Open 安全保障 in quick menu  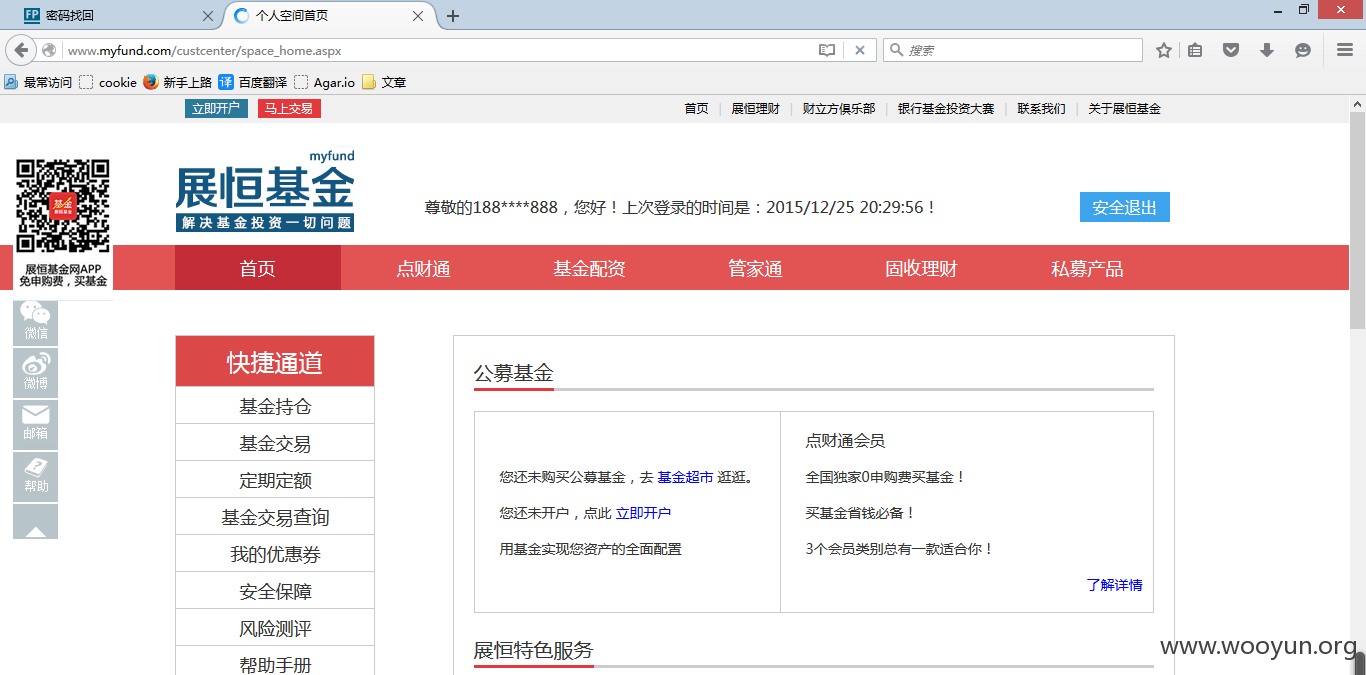click(x=275, y=591)
